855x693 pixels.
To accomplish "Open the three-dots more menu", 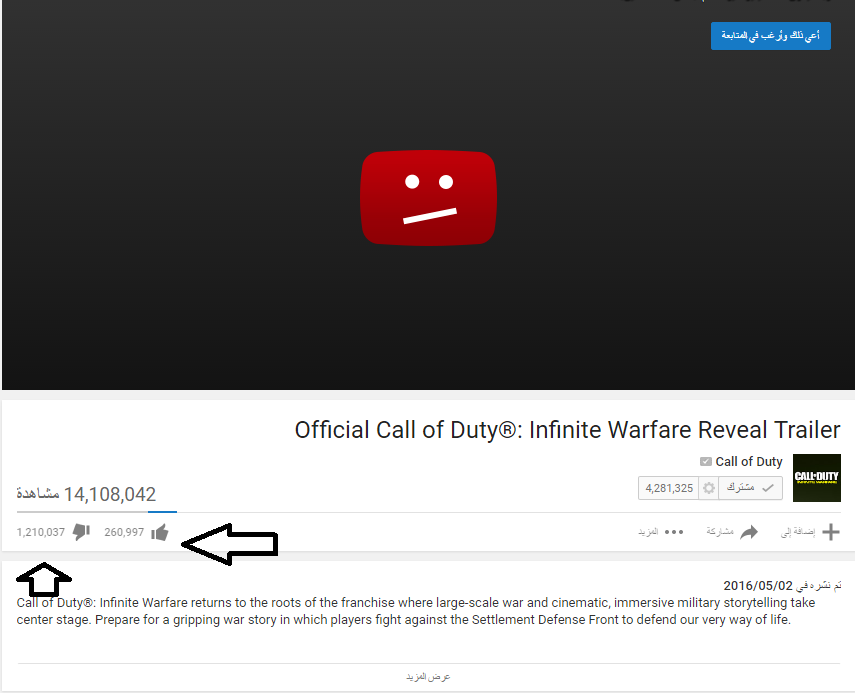I will (x=674, y=532).
